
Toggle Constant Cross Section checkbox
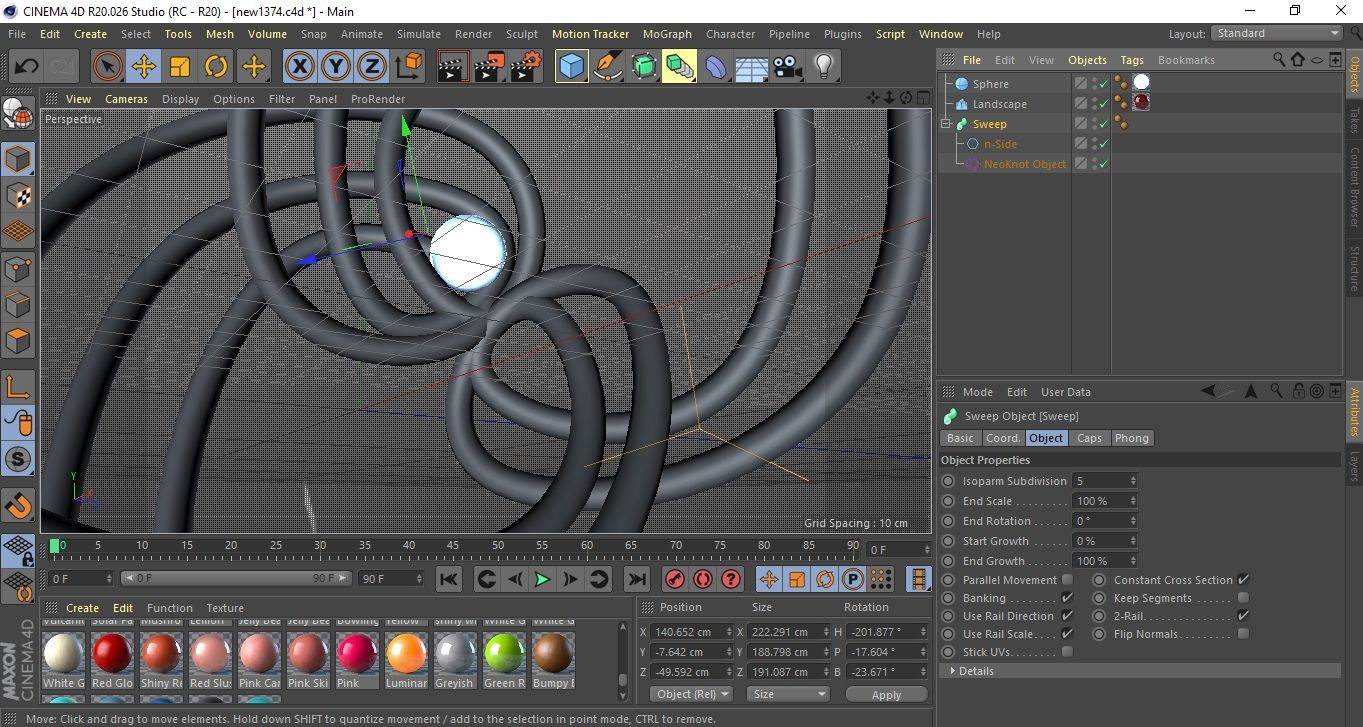(x=1243, y=580)
